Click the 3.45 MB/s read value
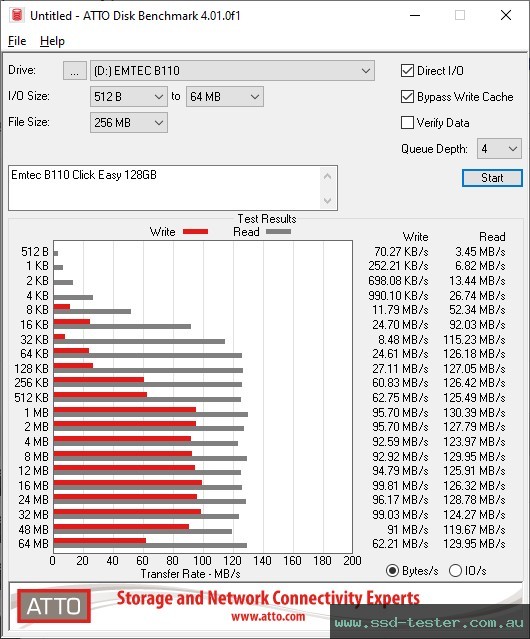This screenshot has width=530, height=639. (x=480, y=252)
